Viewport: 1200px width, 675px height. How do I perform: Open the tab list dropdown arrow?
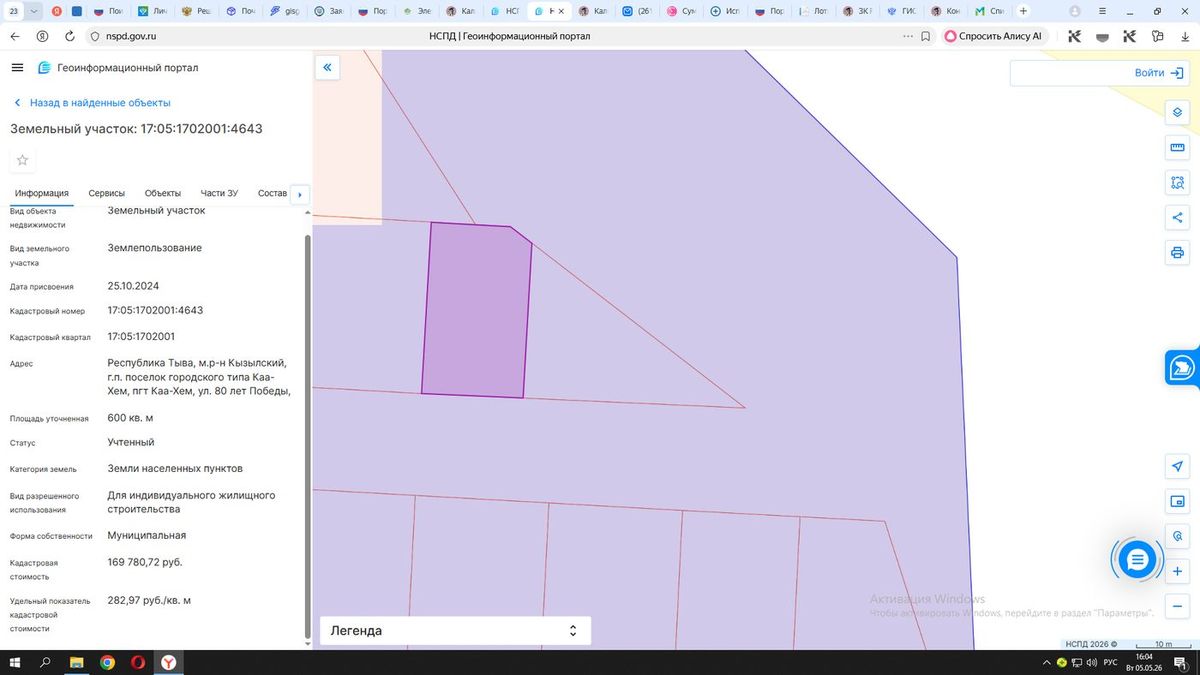(x=35, y=11)
